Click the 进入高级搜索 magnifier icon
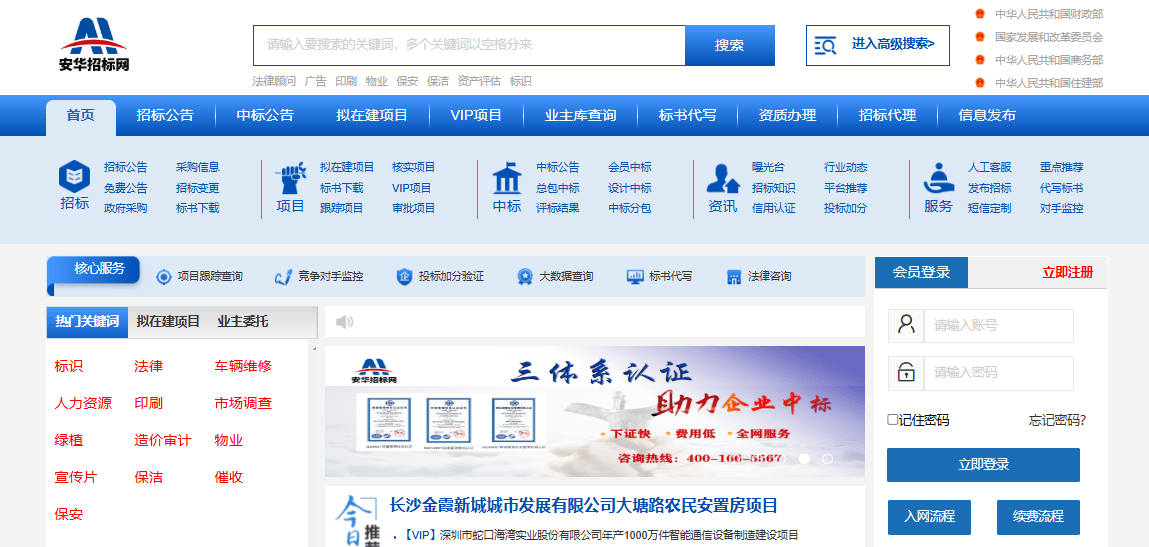The height and width of the screenshot is (547, 1149). [825, 45]
